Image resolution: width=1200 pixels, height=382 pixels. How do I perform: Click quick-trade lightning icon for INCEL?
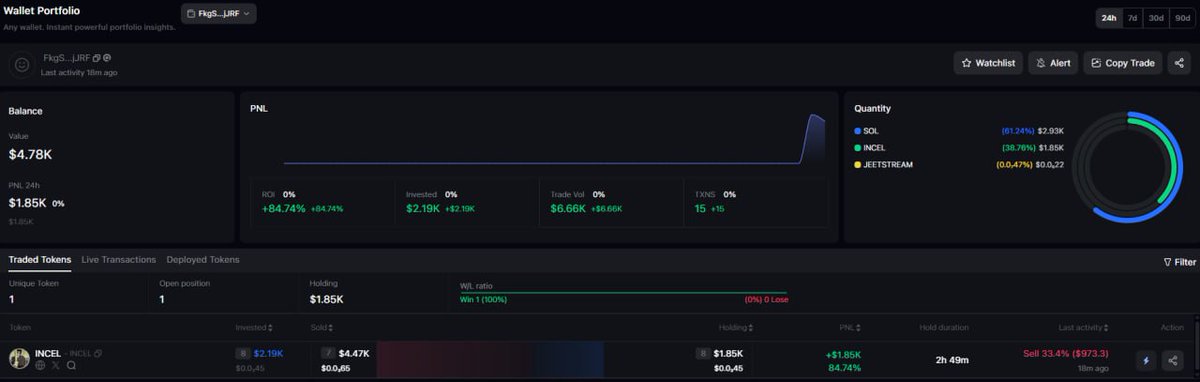[1146, 360]
